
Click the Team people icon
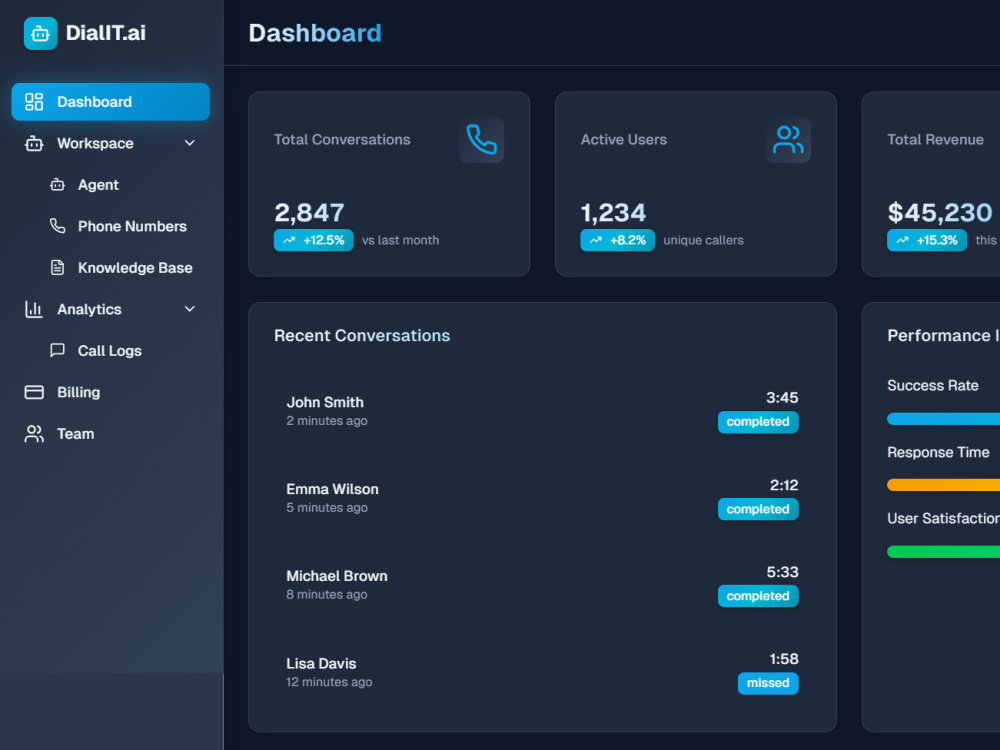[x=34, y=434]
